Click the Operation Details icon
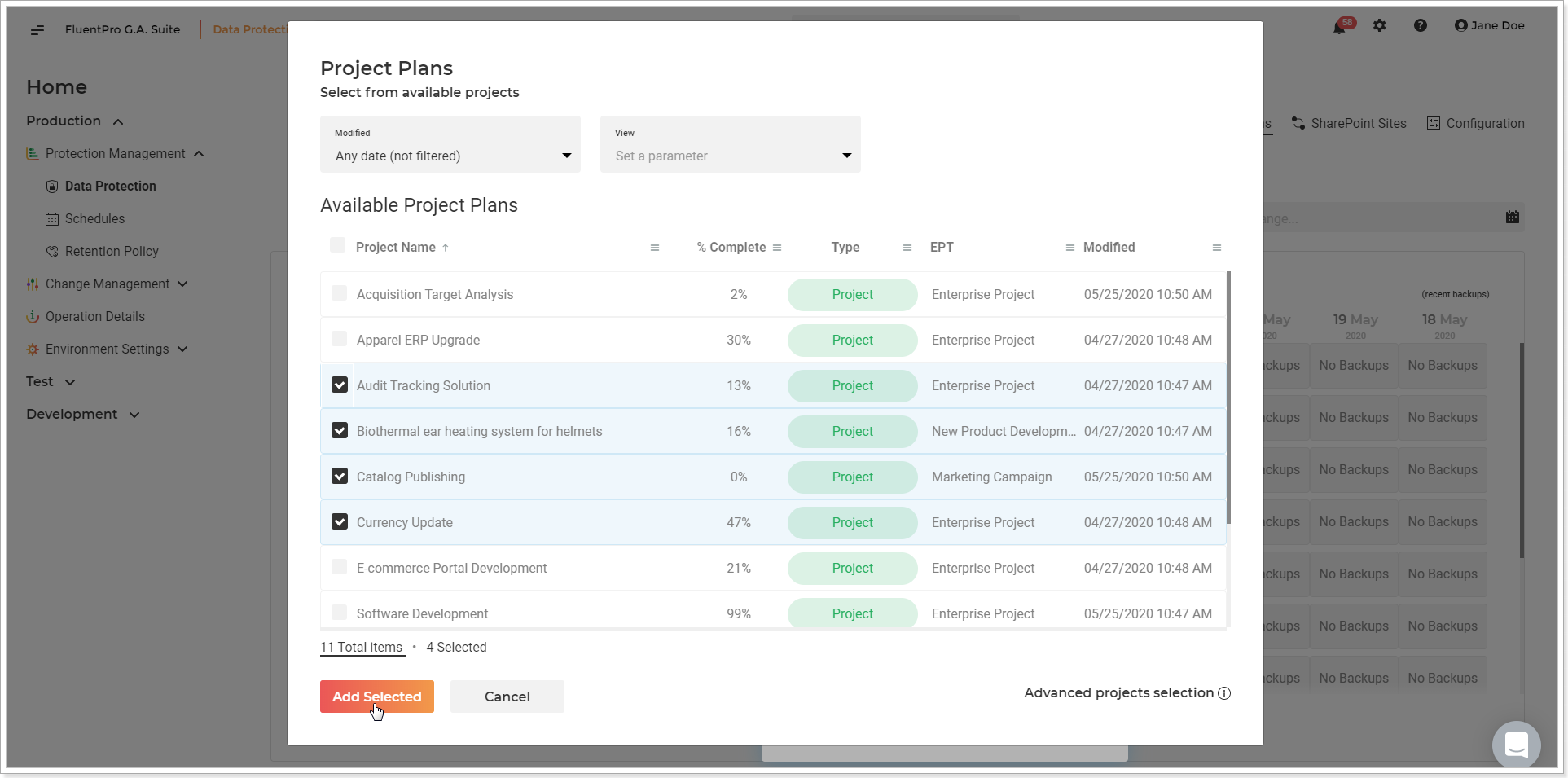This screenshot has width=1568, height=778. [33, 317]
